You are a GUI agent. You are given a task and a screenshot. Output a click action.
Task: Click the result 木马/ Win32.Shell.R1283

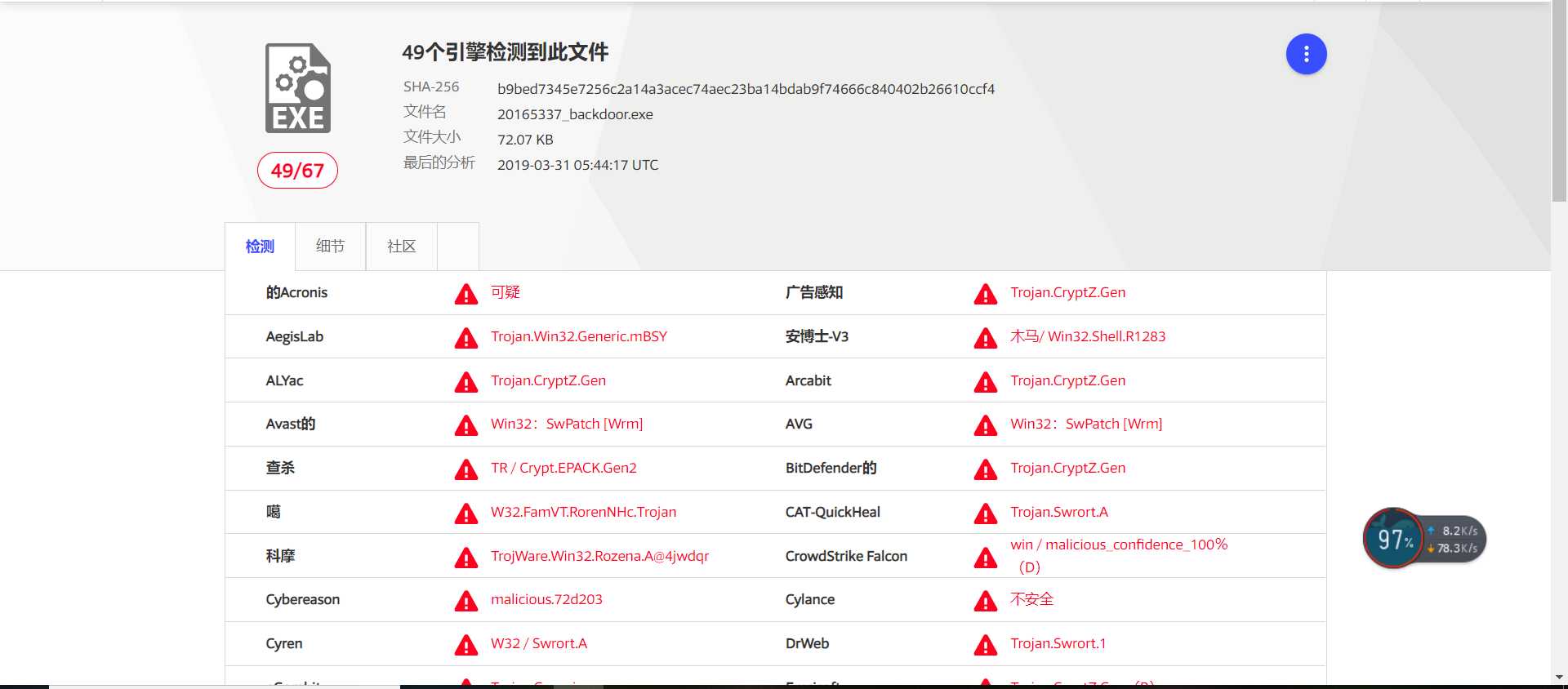pos(1088,336)
